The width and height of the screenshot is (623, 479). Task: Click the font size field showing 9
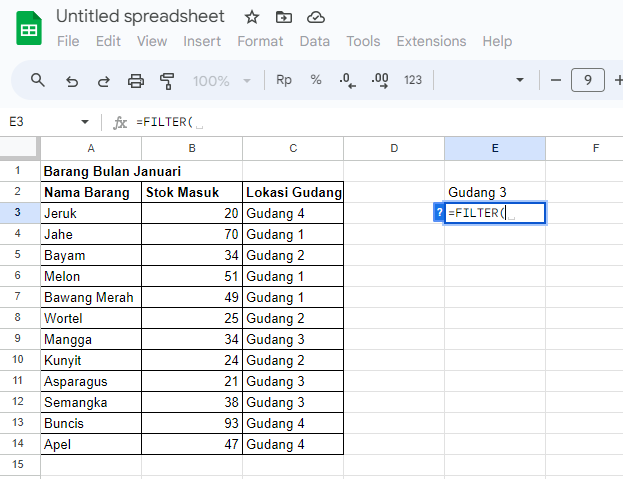pos(587,81)
